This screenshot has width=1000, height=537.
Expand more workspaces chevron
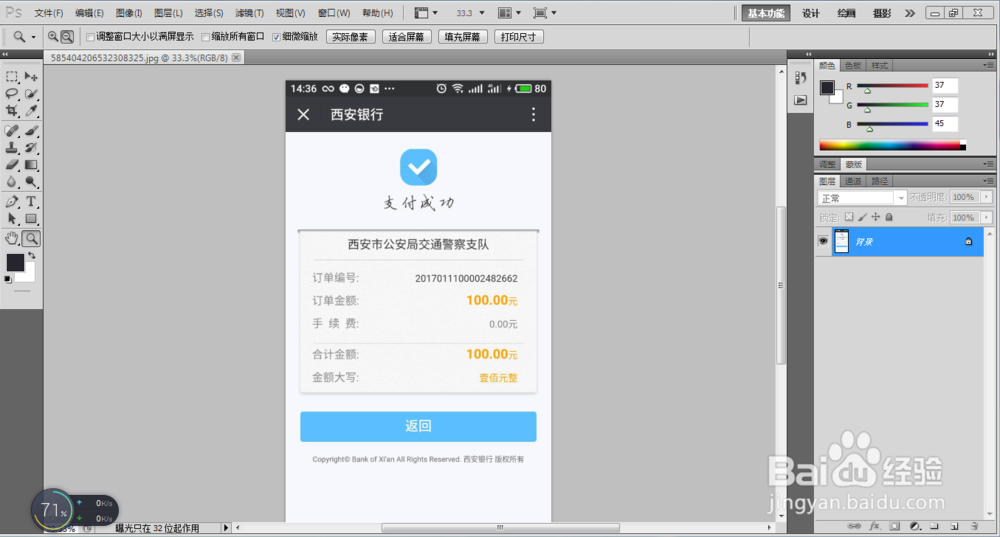click(909, 13)
